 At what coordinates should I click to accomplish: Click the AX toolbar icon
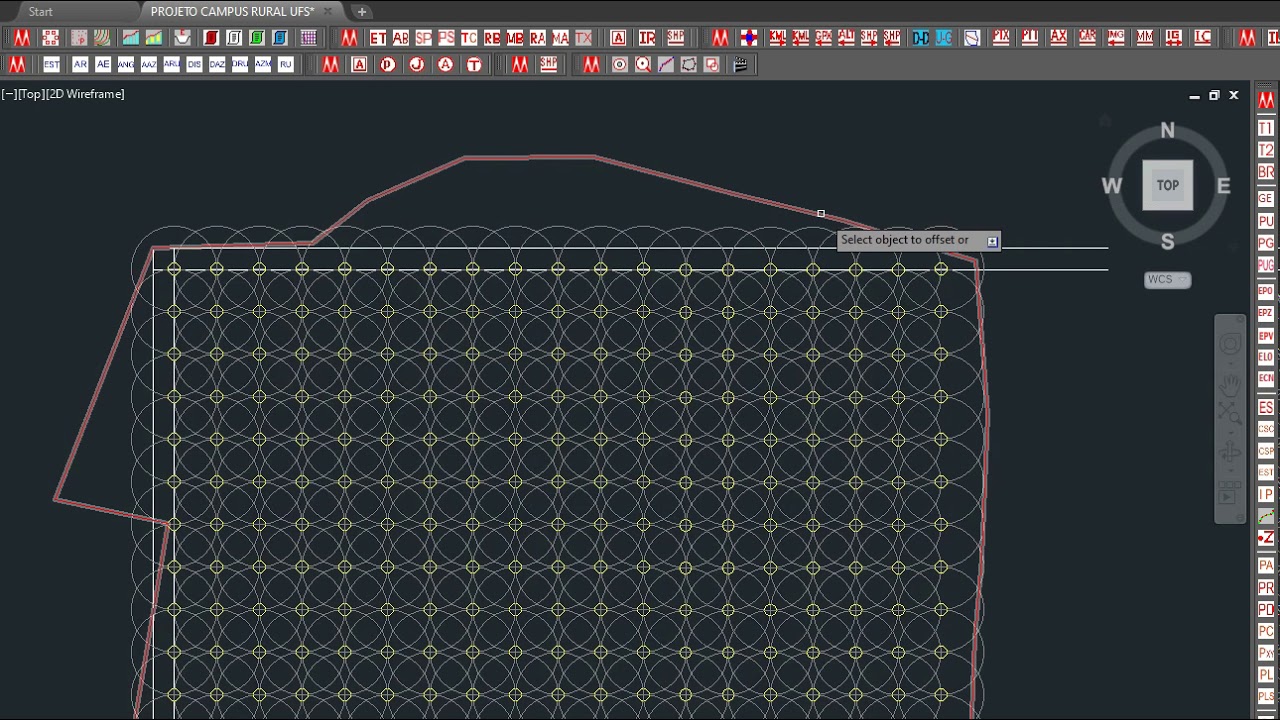[x=1059, y=38]
